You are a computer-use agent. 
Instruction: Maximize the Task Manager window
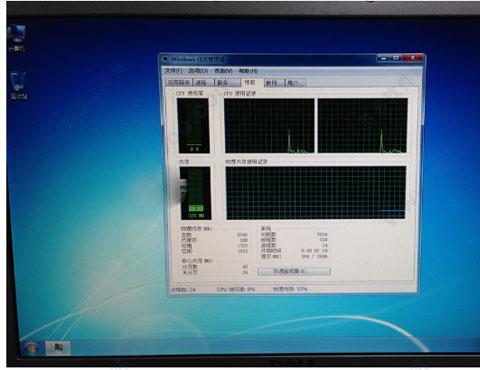click(396, 58)
